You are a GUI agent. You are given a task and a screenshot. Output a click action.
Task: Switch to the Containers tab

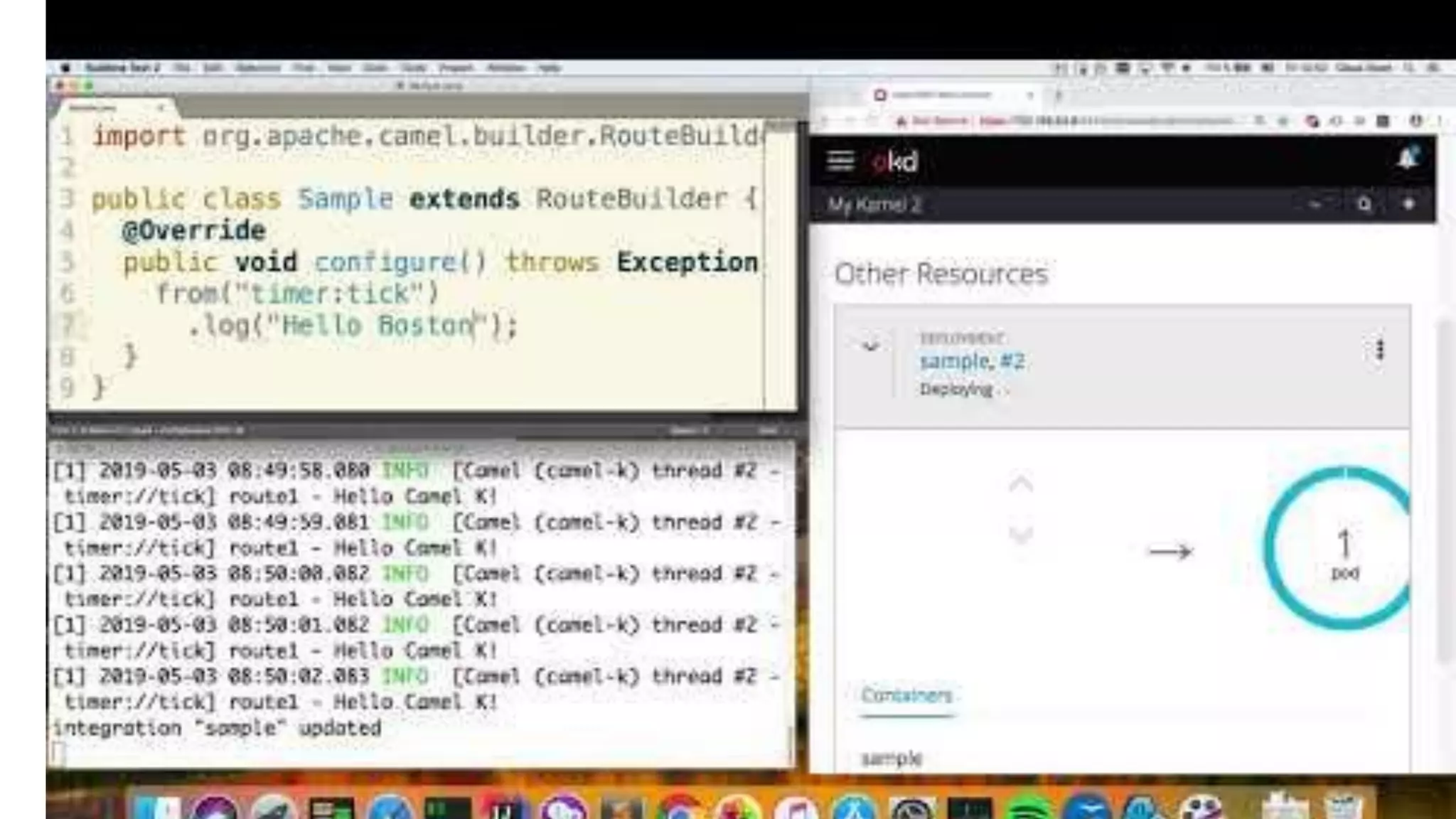906,695
